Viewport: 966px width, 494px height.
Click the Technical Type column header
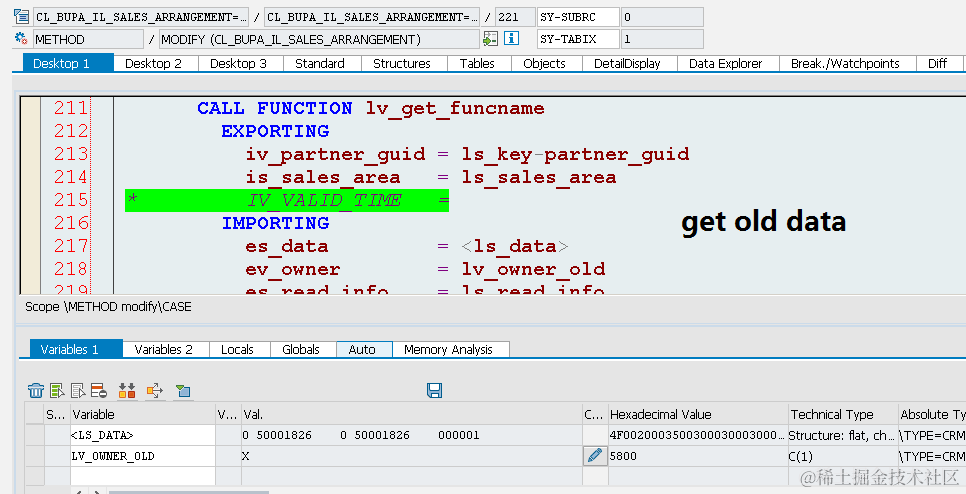pos(843,414)
